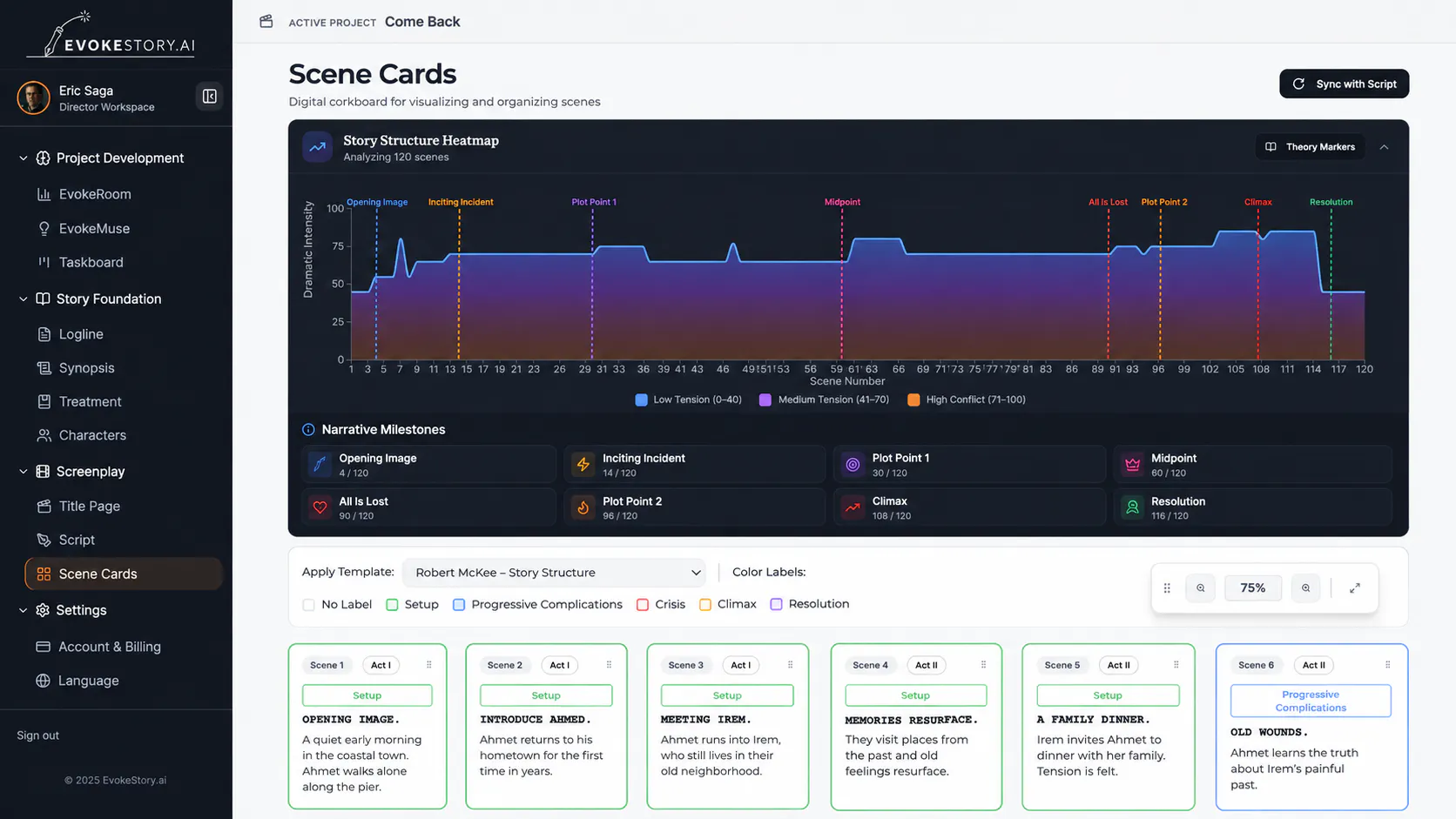This screenshot has width=1456, height=819.
Task: Click the Climax trending arrow icon
Action: [x=853, y=507]
